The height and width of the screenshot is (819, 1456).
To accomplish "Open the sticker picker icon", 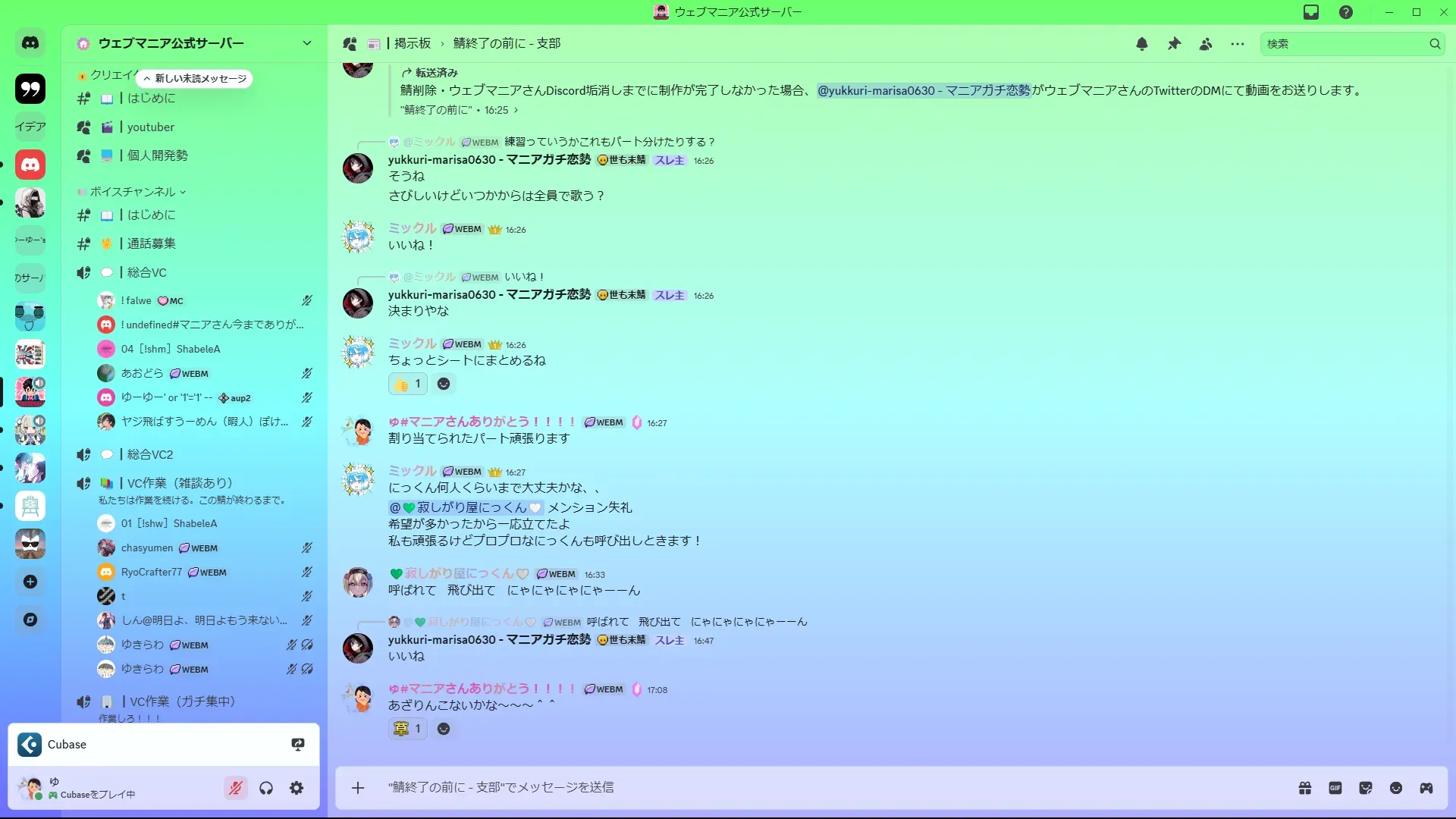I will (x=1366, y=788).
